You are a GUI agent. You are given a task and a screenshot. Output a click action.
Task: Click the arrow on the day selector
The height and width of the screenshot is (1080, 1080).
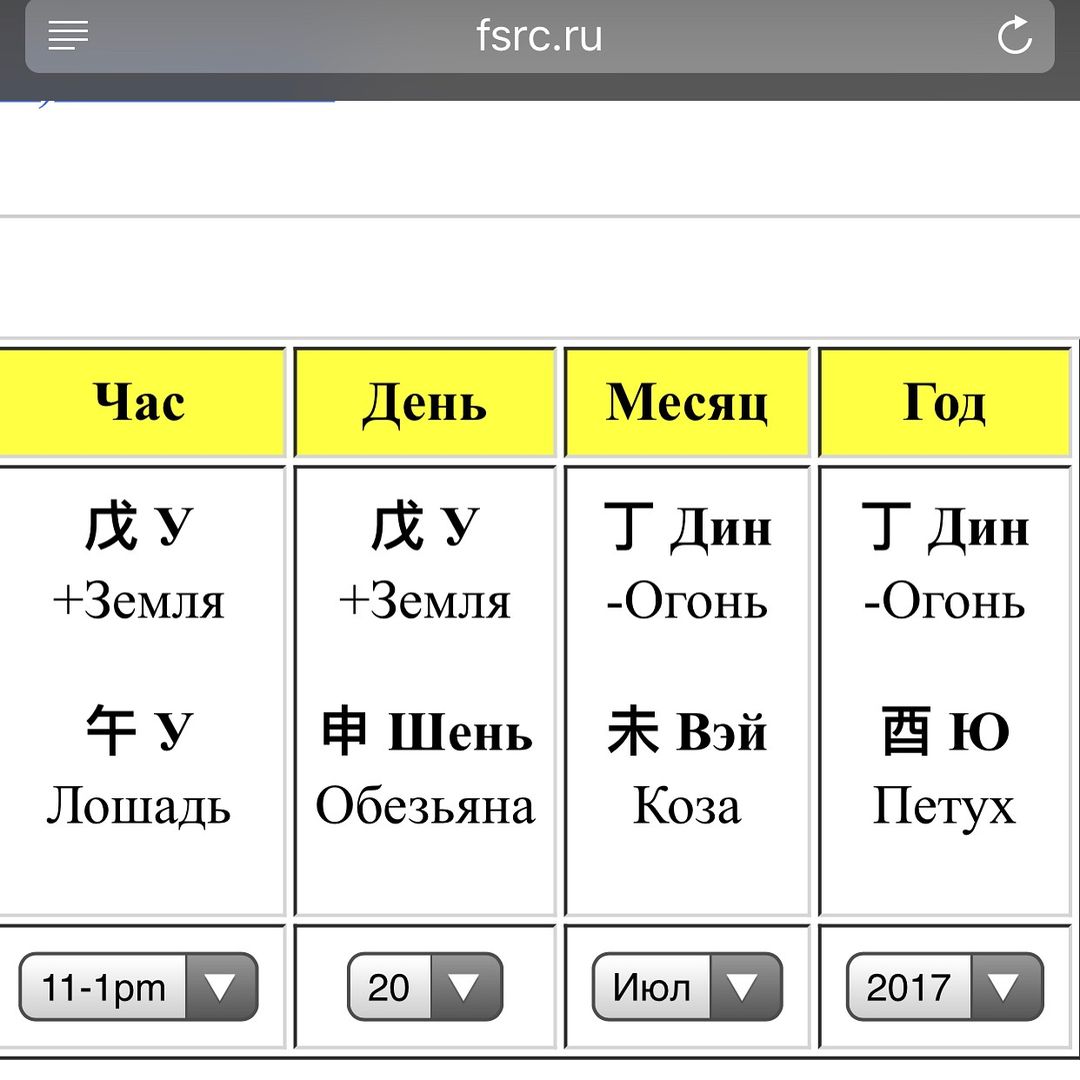click(x=466, y=987)
